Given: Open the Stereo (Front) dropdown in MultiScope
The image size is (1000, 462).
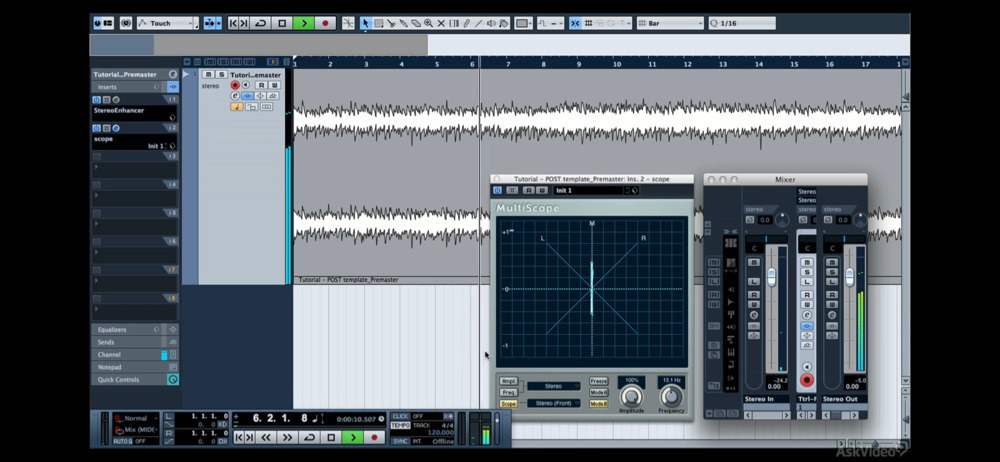Looking at the screenshot, I should pos(556,403).
